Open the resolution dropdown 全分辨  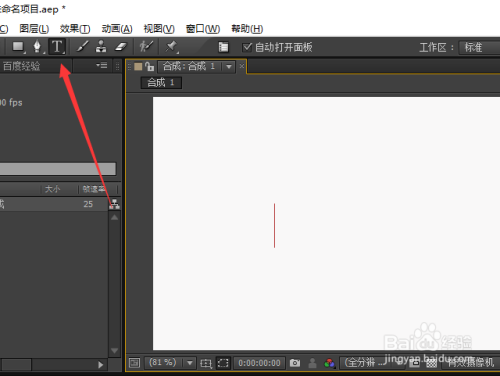pos(372,363)
